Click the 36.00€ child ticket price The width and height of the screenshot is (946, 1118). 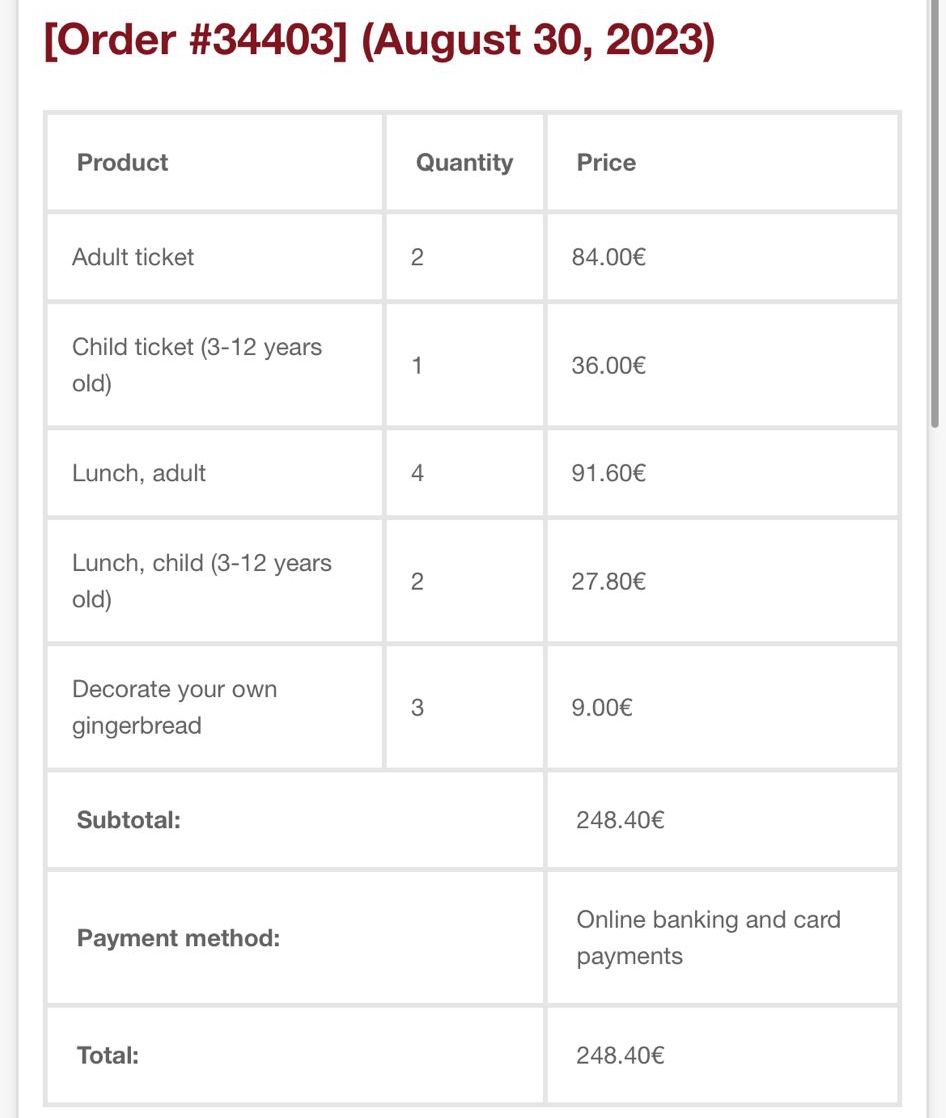tap(608, 365)
